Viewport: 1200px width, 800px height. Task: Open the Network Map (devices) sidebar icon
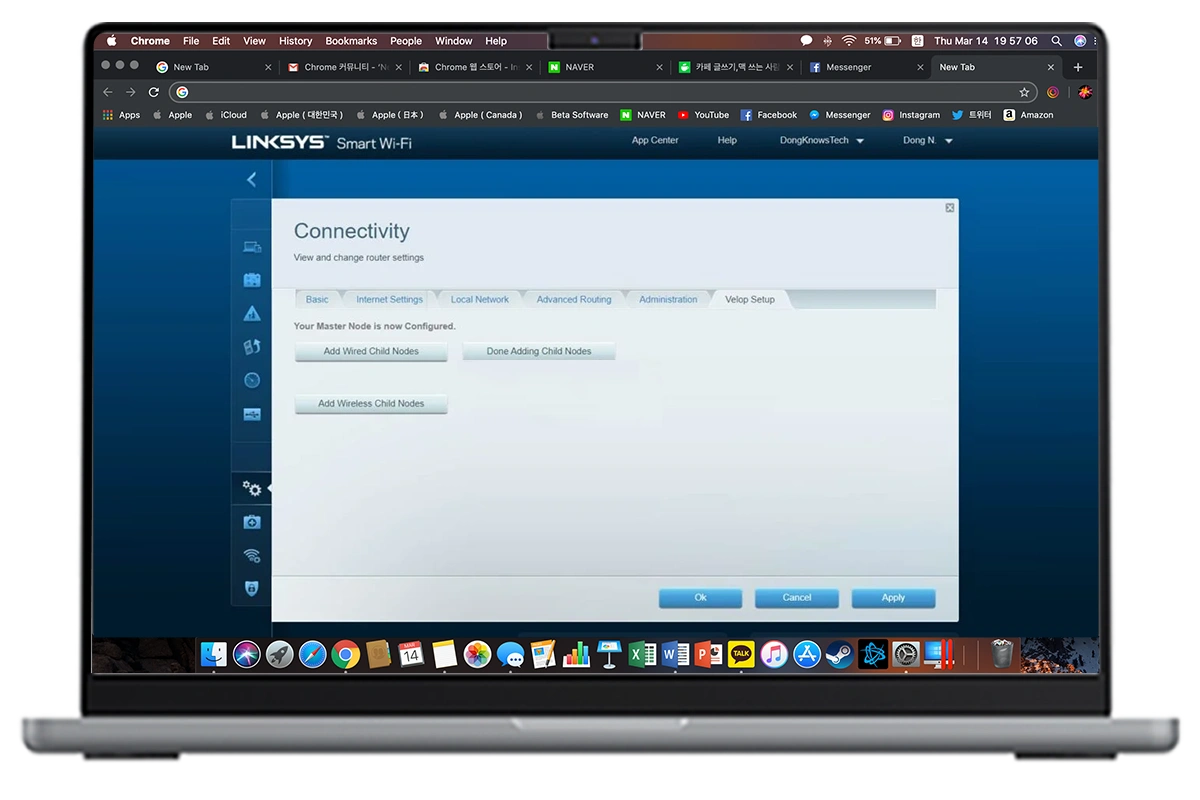click(x=252, y=247)
